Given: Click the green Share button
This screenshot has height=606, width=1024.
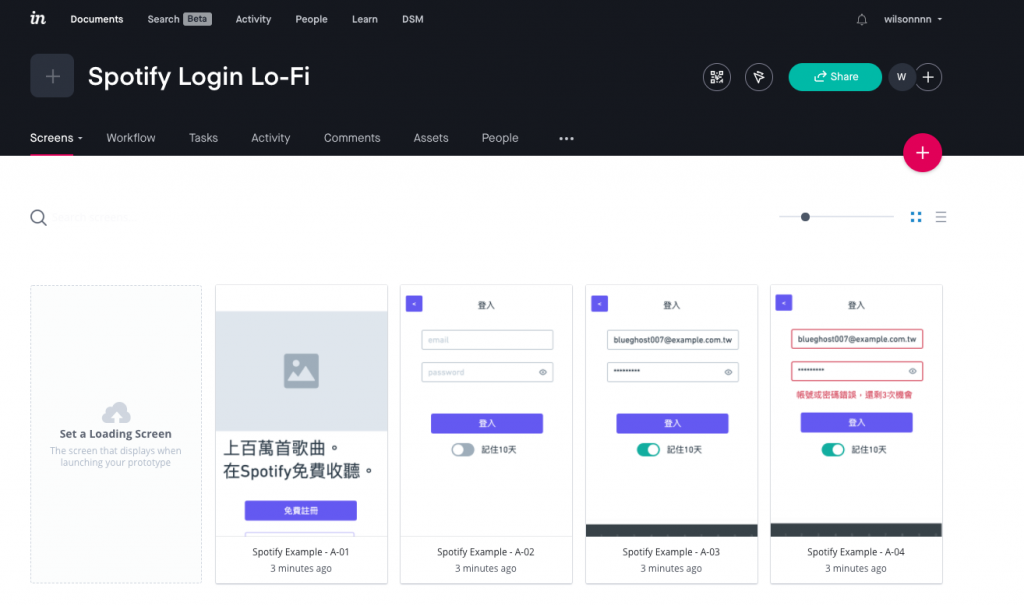Looking at the screenshot, I should click(835, 77).
